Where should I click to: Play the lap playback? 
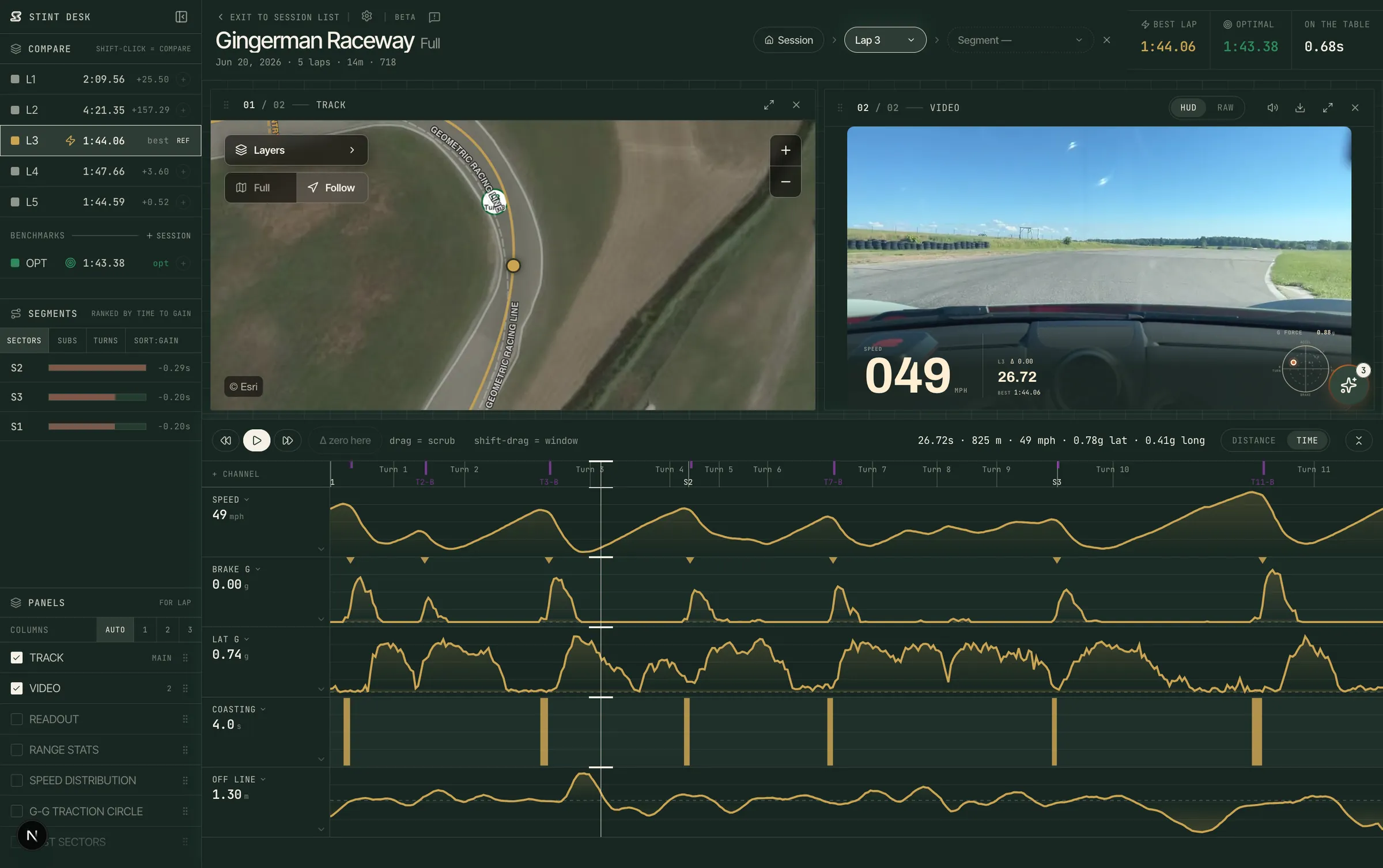(x=256, y=441)
